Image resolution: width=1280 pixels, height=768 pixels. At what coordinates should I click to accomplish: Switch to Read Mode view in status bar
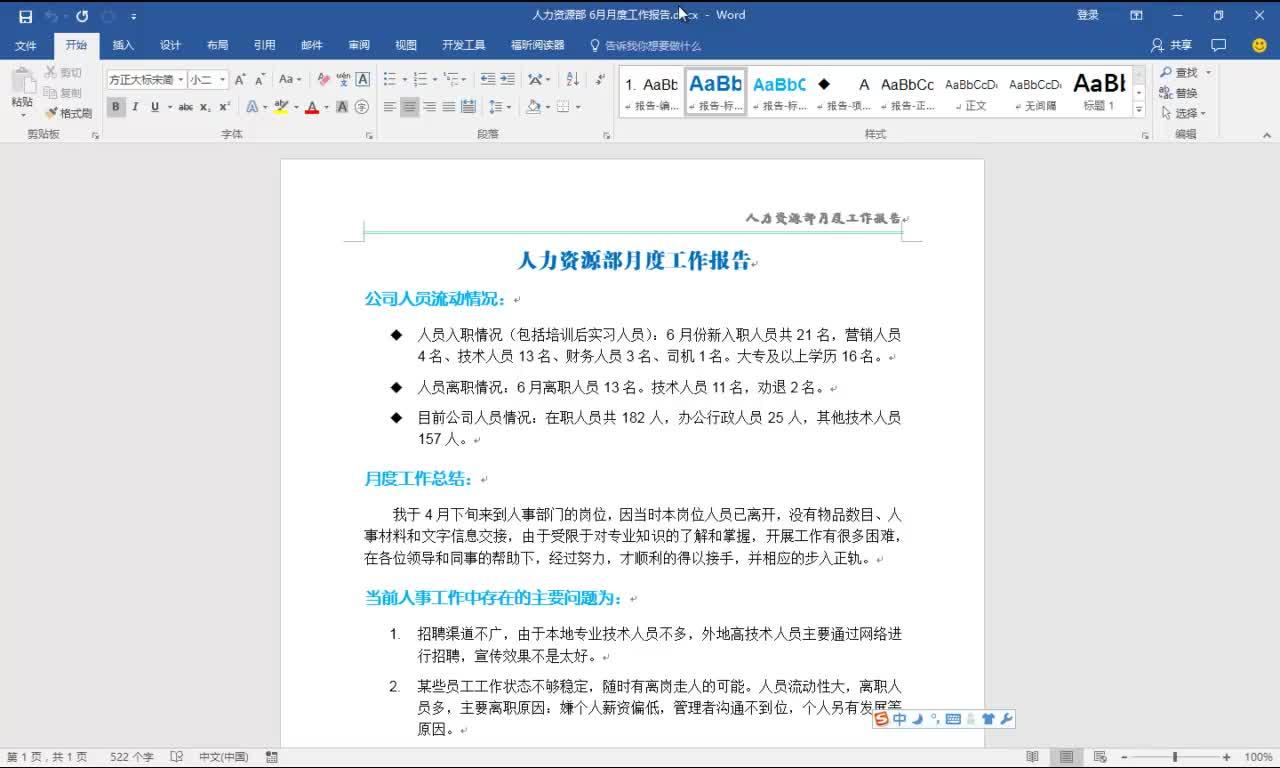(x=1032, y=757)
